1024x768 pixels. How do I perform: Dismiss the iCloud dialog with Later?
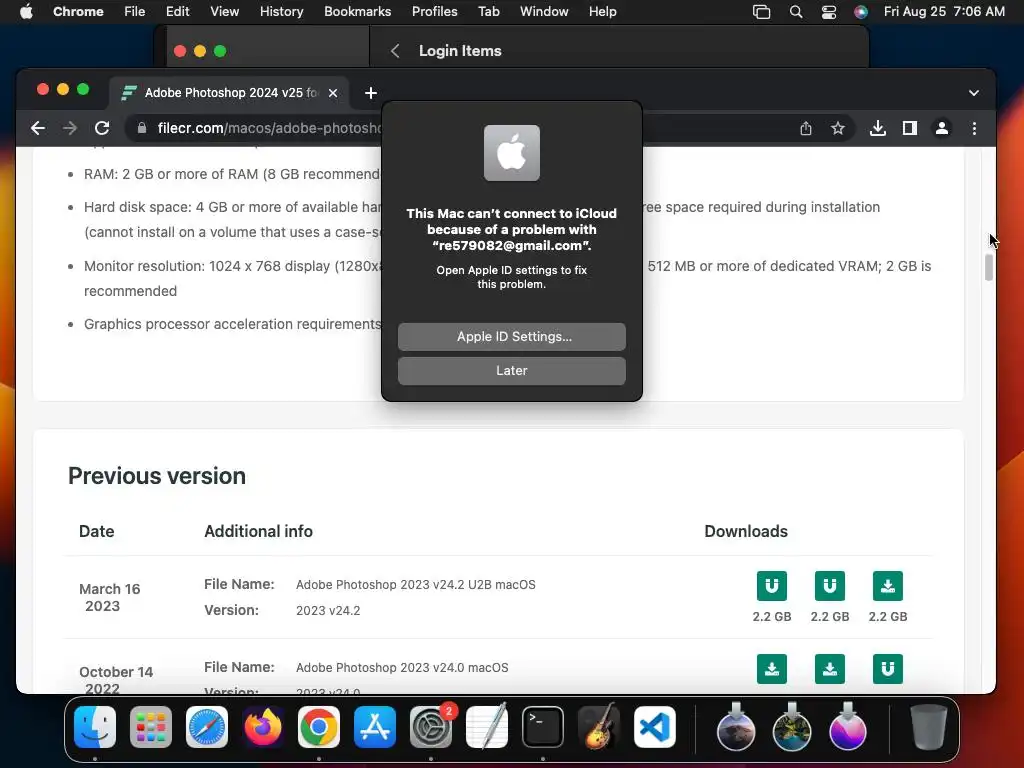click(511, 370)
